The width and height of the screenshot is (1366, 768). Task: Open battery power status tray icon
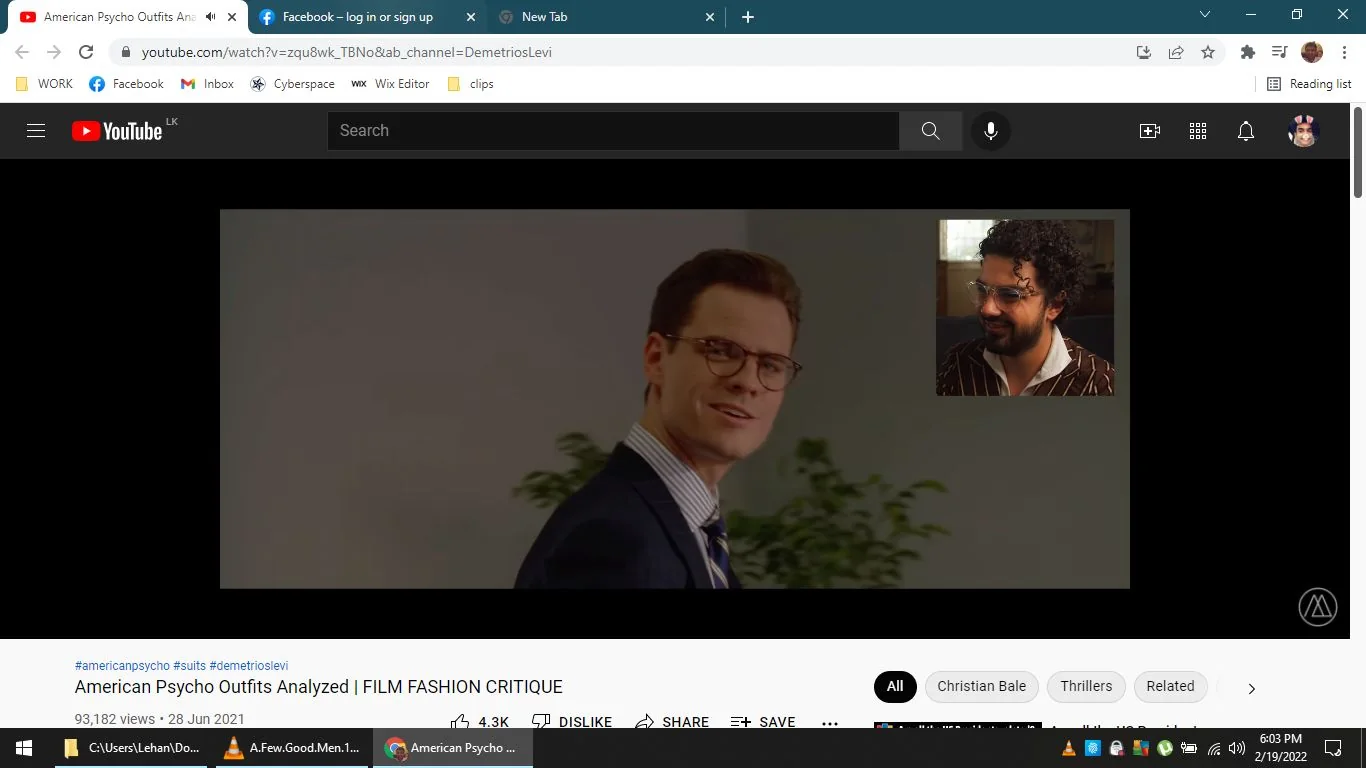pyautogui.click(x=1189, y=748)
